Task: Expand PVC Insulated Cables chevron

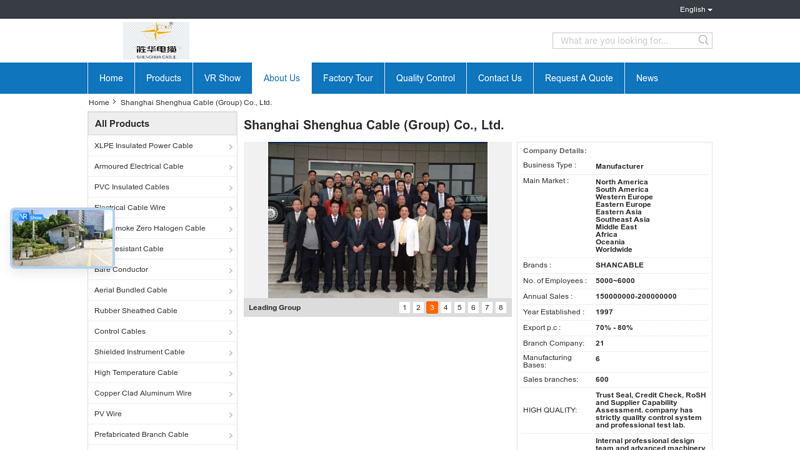Action: [231, 188]
